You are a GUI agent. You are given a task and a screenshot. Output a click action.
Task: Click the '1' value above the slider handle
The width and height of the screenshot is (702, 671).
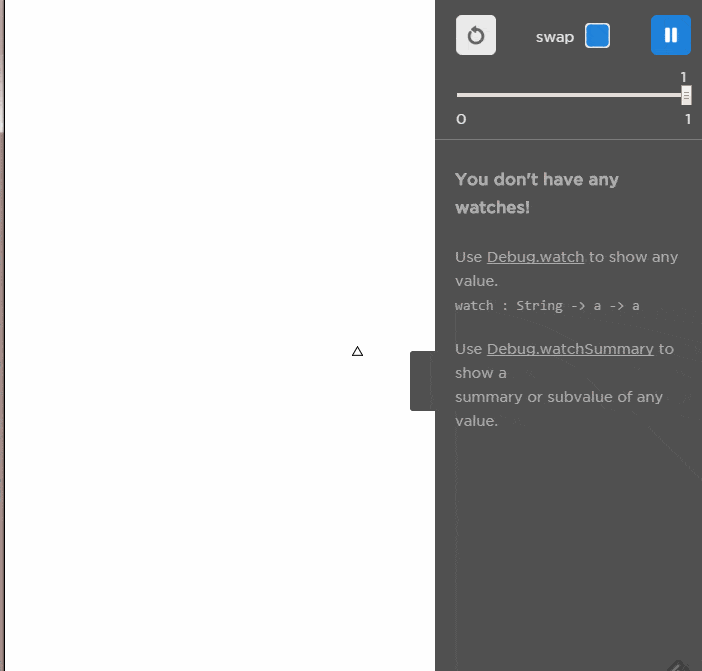point(684,77)
